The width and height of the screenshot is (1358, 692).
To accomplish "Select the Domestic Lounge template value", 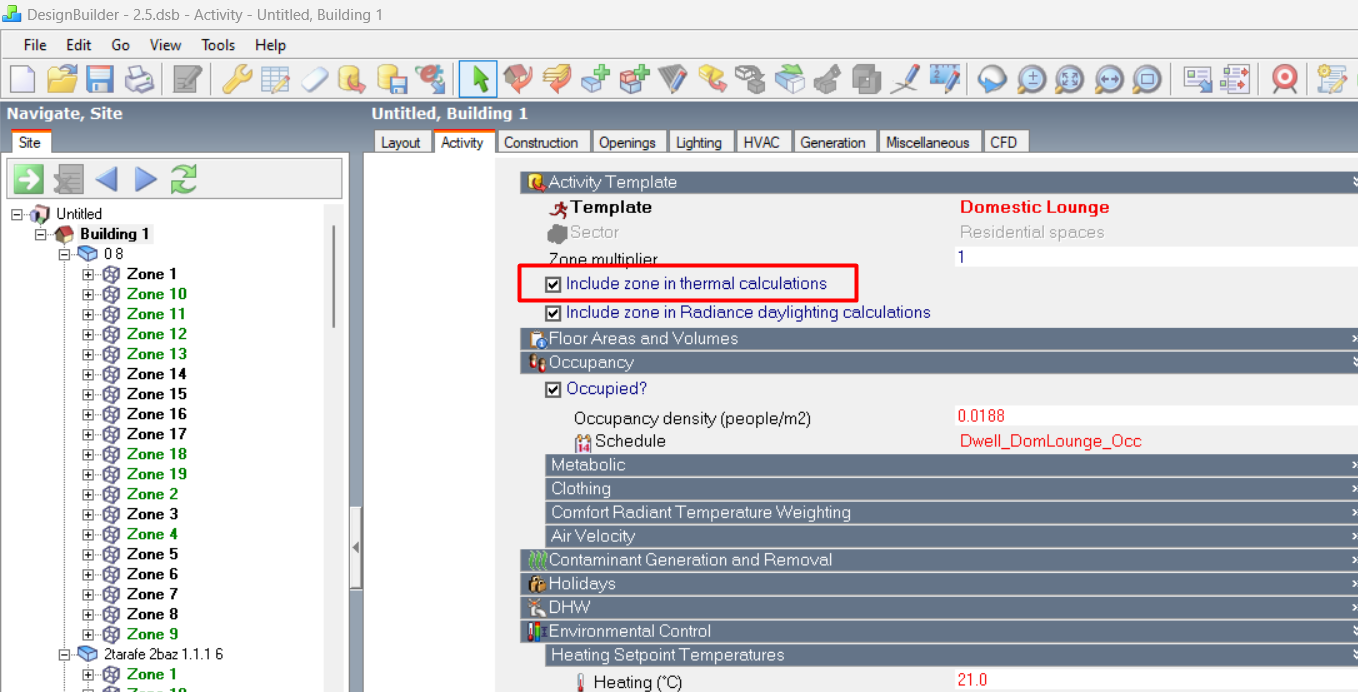I will [1034, 208].
